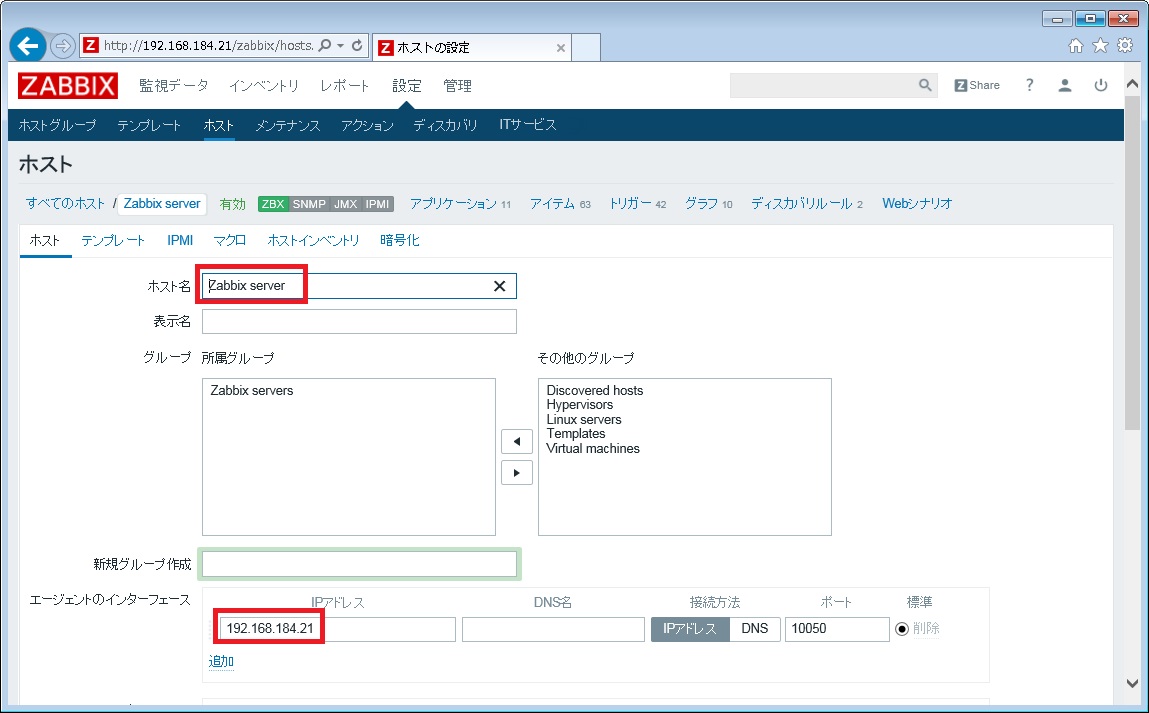Screen dimensions: 1149x713
Task: Switch to the テンプレート form tab
Action: (x=113, y=240)
